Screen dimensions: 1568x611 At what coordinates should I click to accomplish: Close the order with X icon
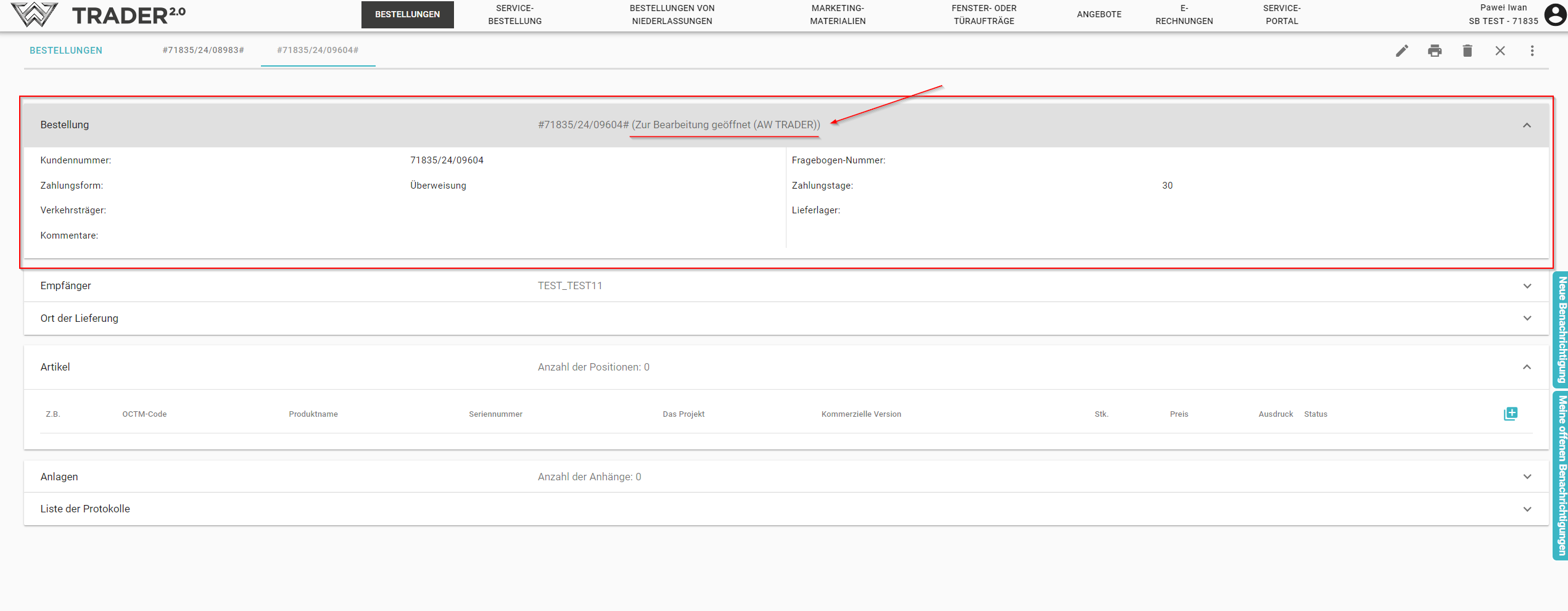[1500, 51]
